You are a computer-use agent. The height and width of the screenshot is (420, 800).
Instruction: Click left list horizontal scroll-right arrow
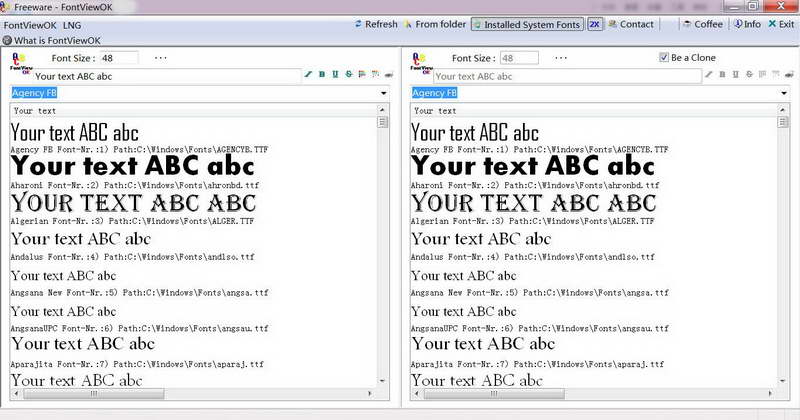coord(370,393)
